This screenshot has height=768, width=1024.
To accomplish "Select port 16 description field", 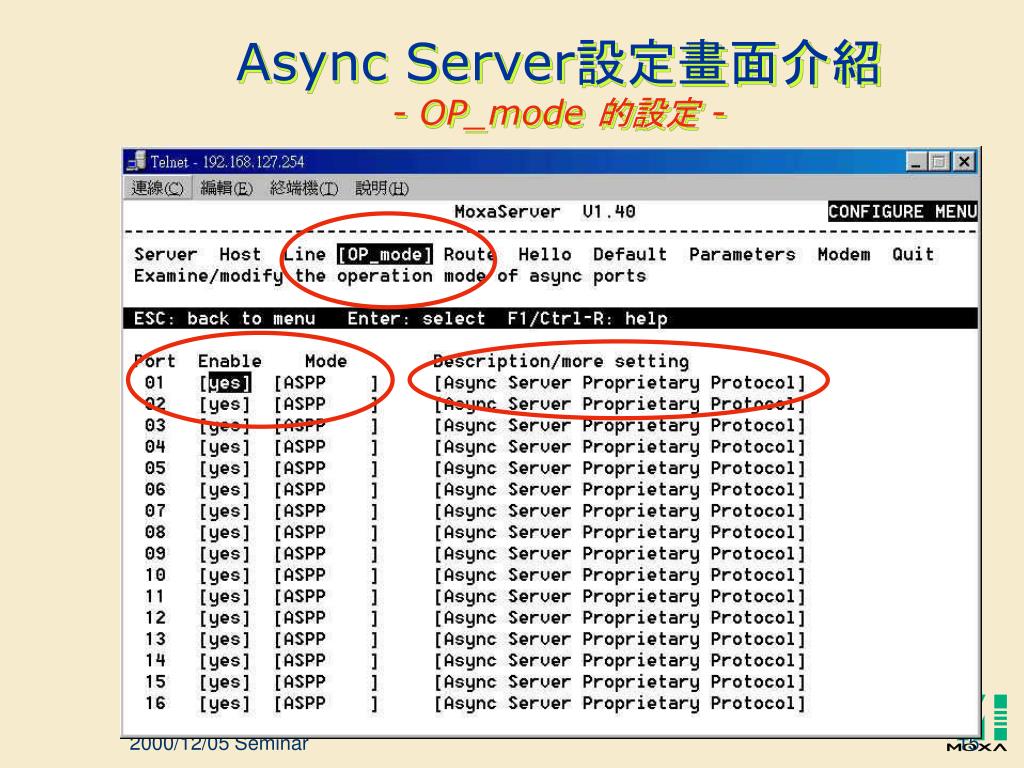I will [620, 703].
